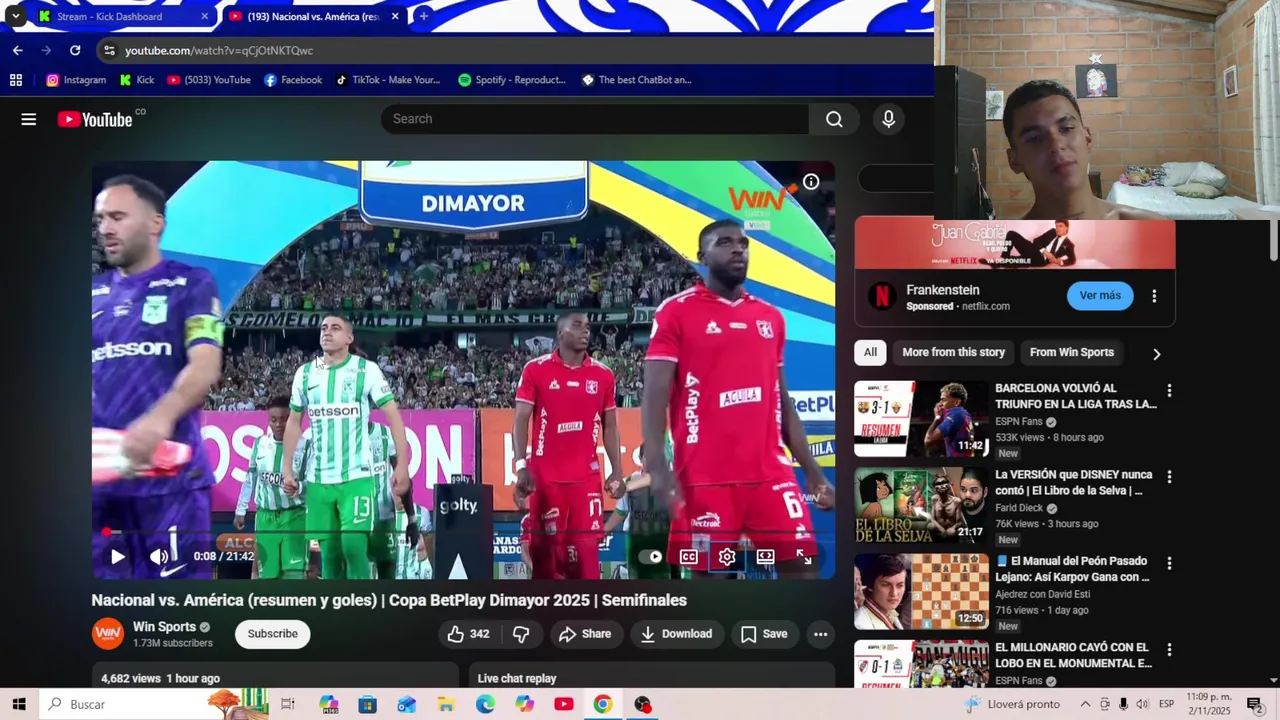
Task: Open options for El Millonario cayó video
Action: click(1169, 649)
